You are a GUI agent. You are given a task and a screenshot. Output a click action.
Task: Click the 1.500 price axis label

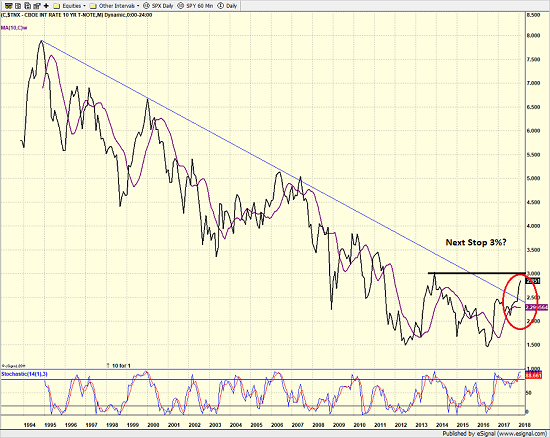pyautogui.click(x=534, y=345)
